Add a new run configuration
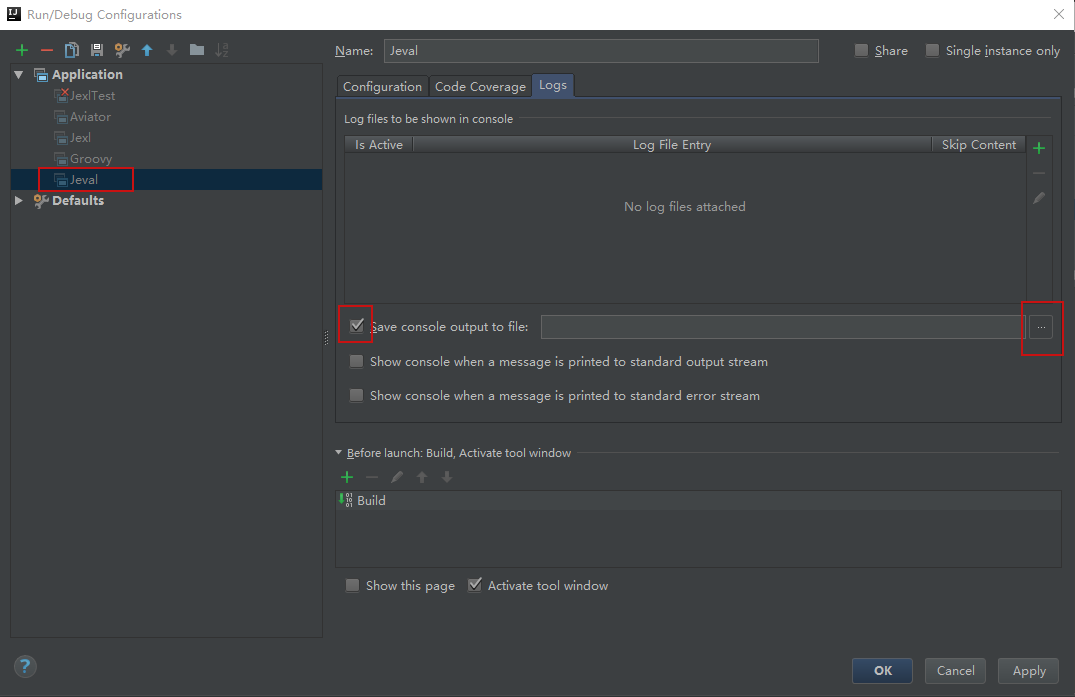 [x=21, y=49]
